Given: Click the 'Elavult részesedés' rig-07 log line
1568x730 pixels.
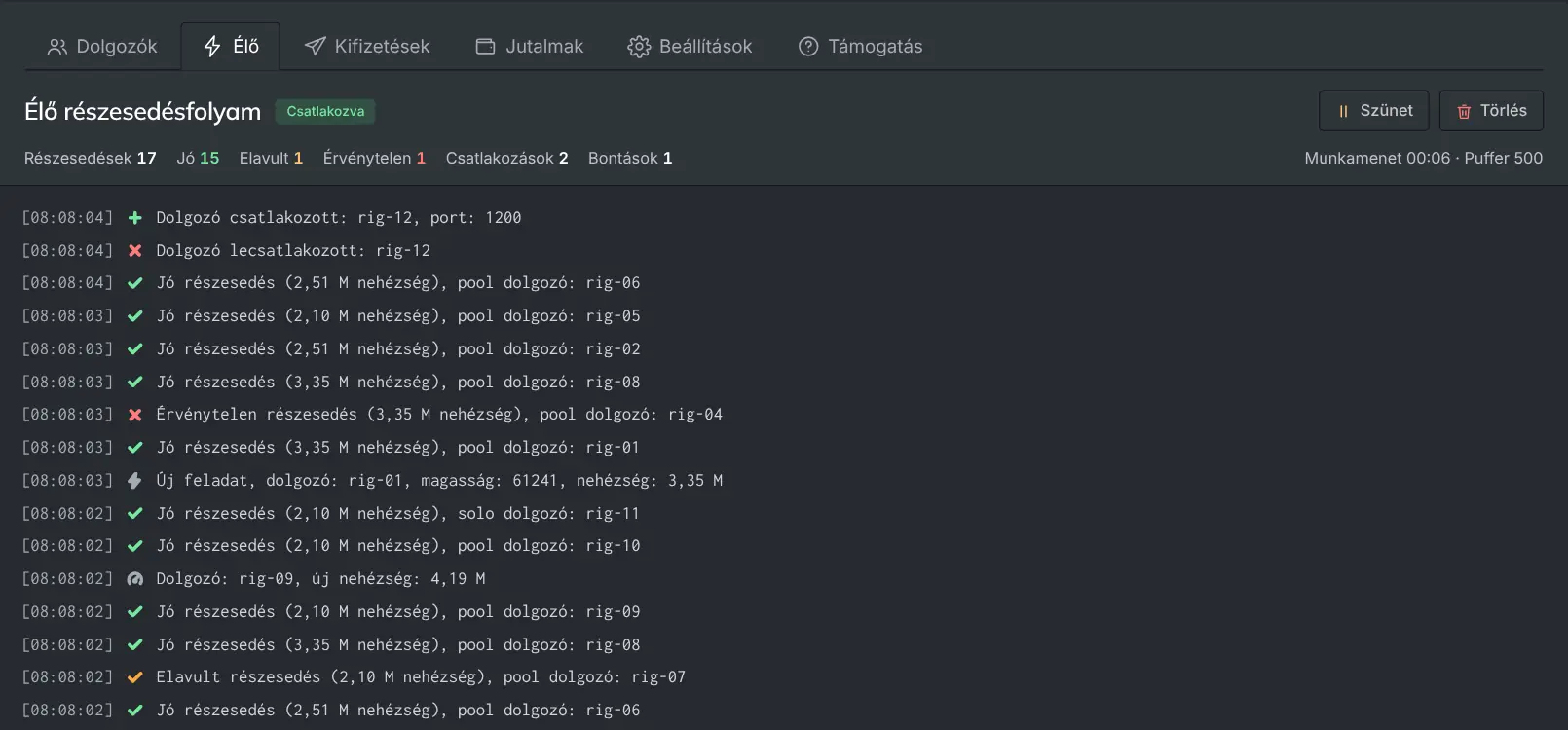Looking at the screenshot, I should (x=421, y=677).
